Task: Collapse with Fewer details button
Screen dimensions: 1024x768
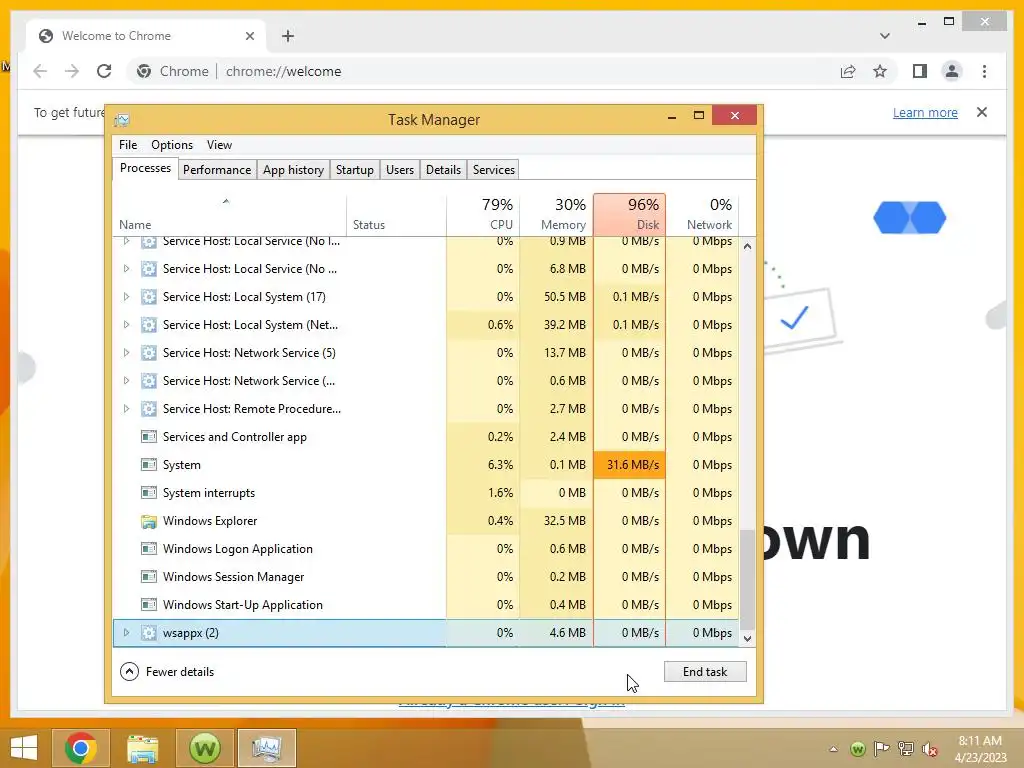Action: 167,671
